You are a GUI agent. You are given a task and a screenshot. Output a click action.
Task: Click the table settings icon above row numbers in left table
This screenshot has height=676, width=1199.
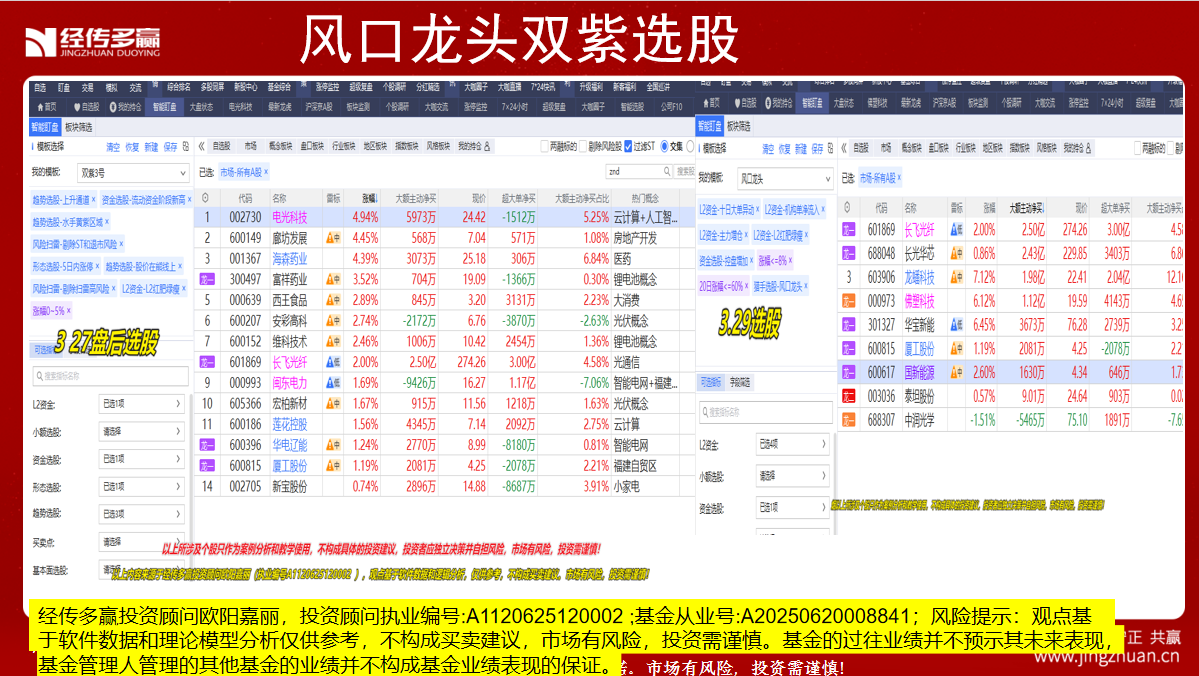tap(205, 198)
